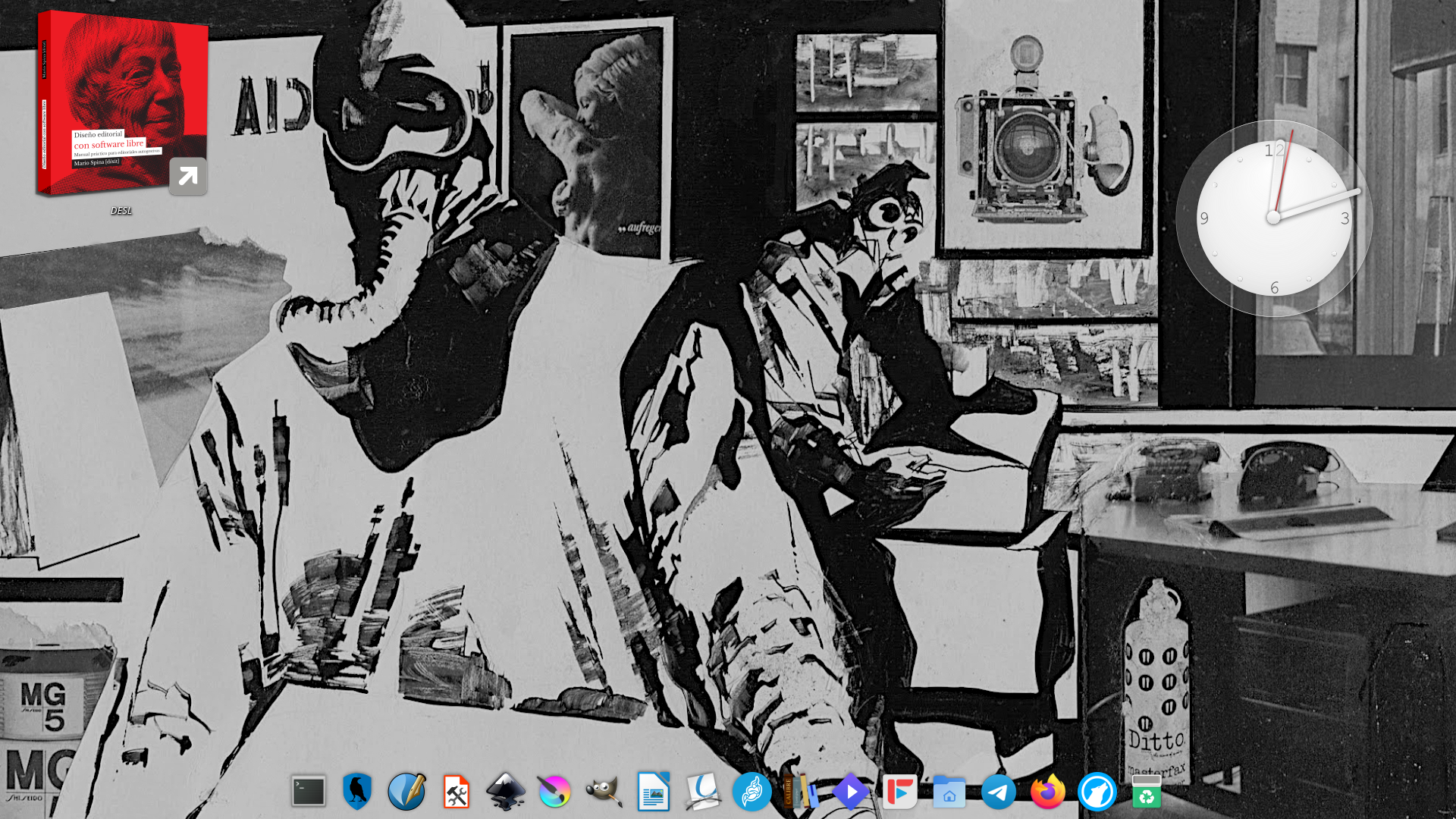Open the home folder file manager
Image resolution: width=1456 pixels, height=819 pixels.
[949, 792]
